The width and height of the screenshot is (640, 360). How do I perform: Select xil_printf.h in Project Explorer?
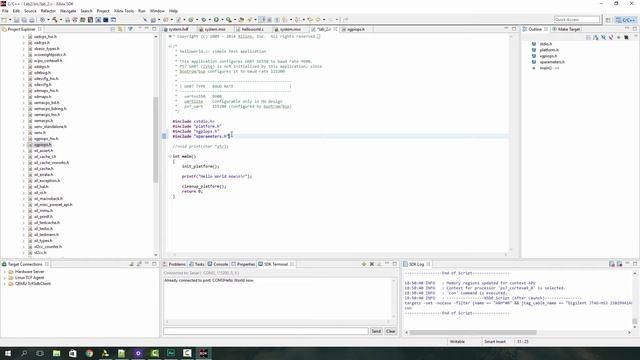[43, 217]
